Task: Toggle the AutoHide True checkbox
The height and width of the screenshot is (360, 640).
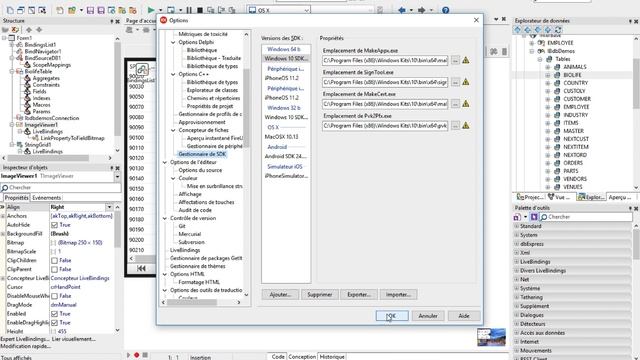Action: coord(54,225)
